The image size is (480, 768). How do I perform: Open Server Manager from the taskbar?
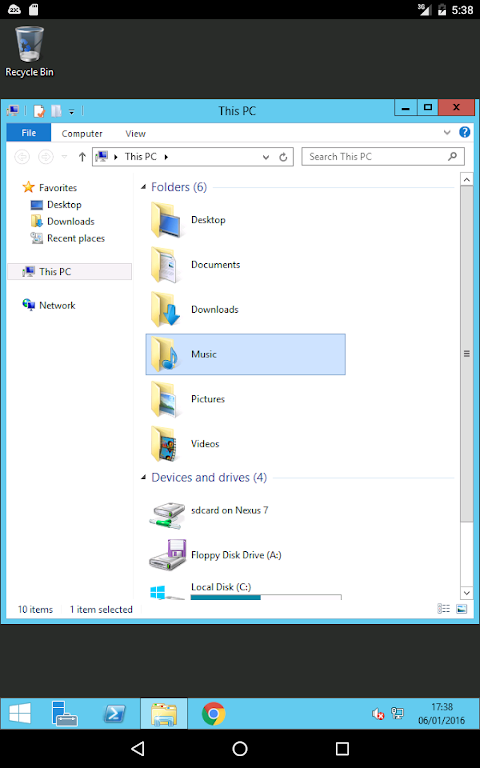pyautogui.click(x=64, y=714)
